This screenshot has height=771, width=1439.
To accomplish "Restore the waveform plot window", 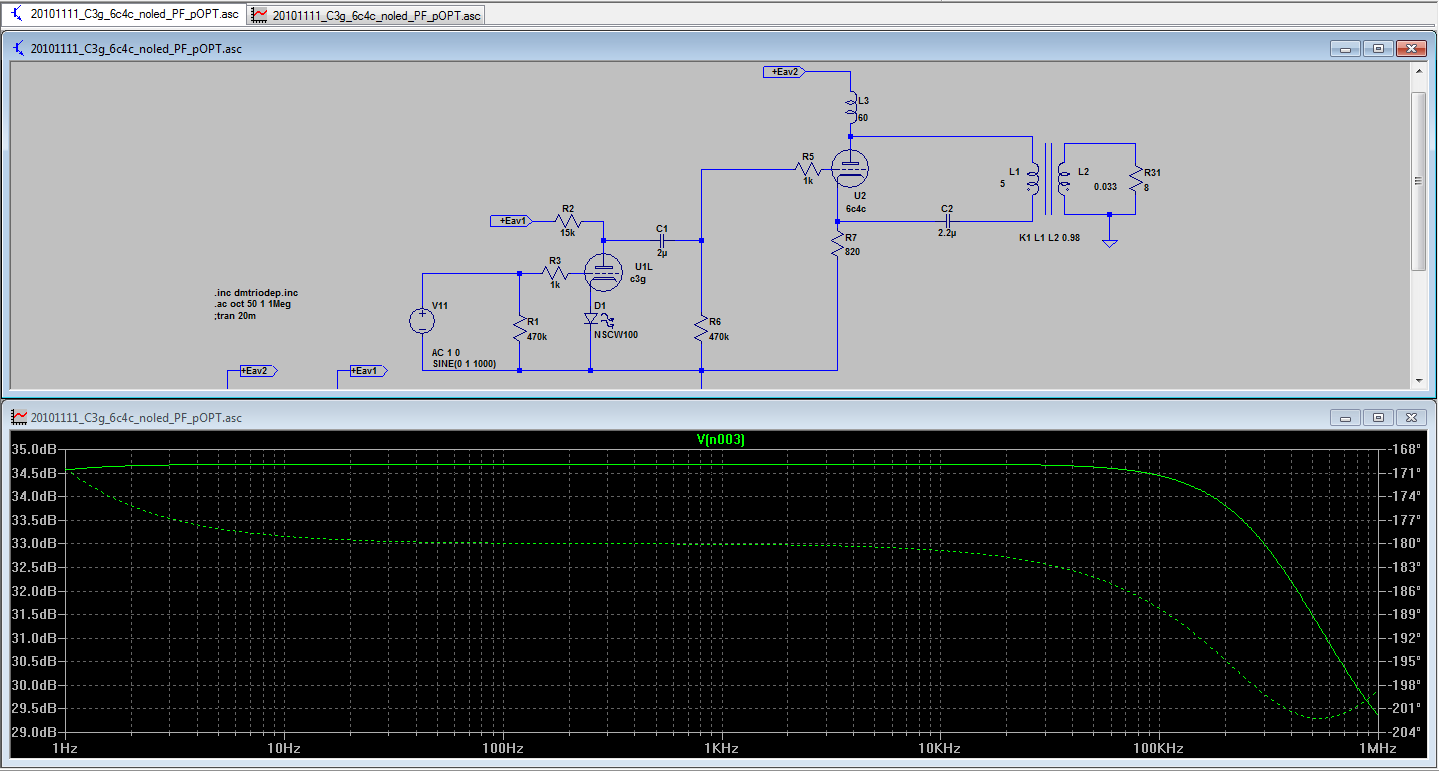I will (x=1378, y=416).
